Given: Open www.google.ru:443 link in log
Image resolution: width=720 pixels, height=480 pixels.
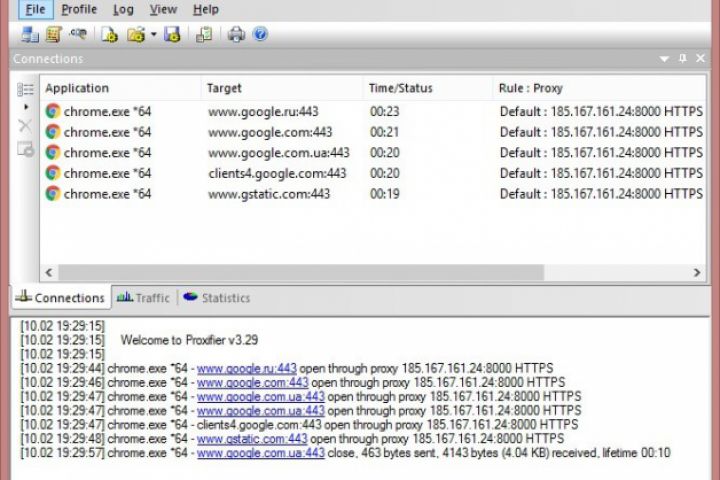Looking at the screenshot, I should click(247, 368).
